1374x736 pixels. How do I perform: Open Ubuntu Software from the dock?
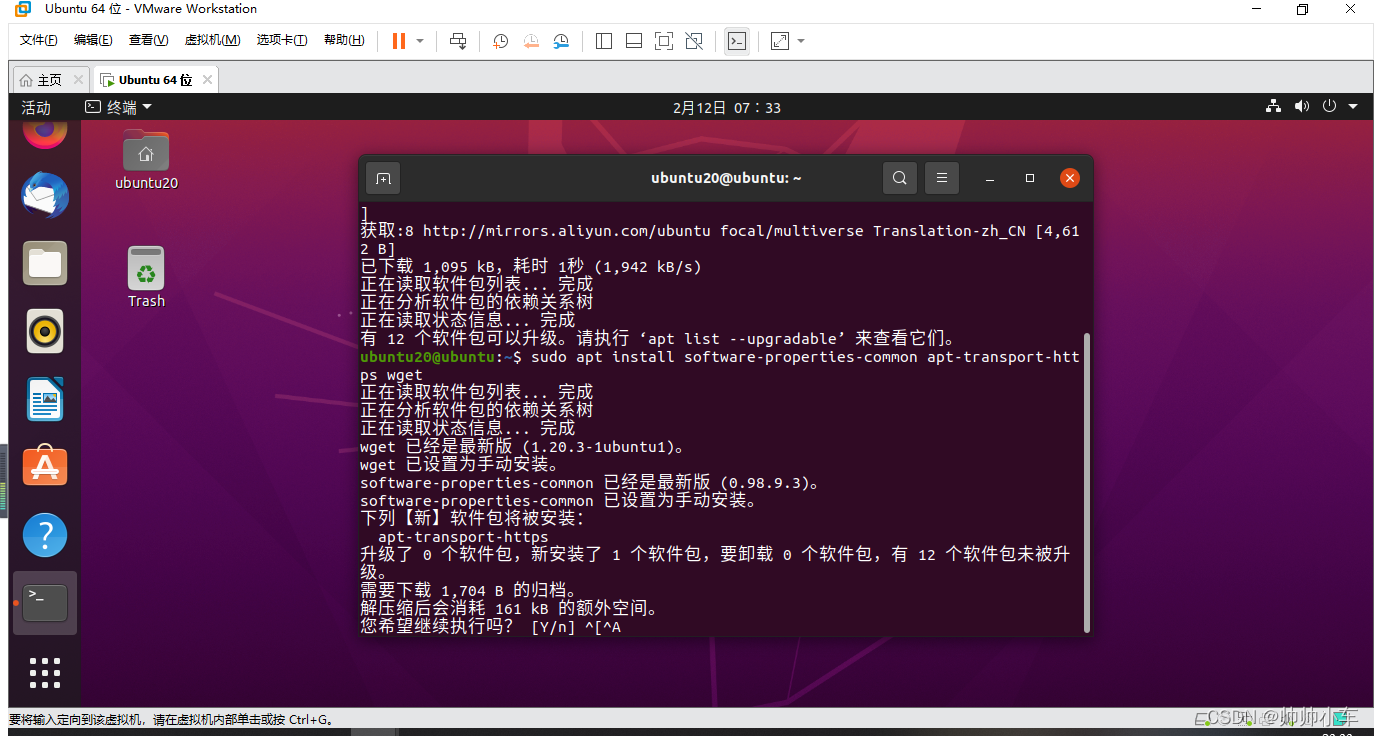(x=45, y=466)
